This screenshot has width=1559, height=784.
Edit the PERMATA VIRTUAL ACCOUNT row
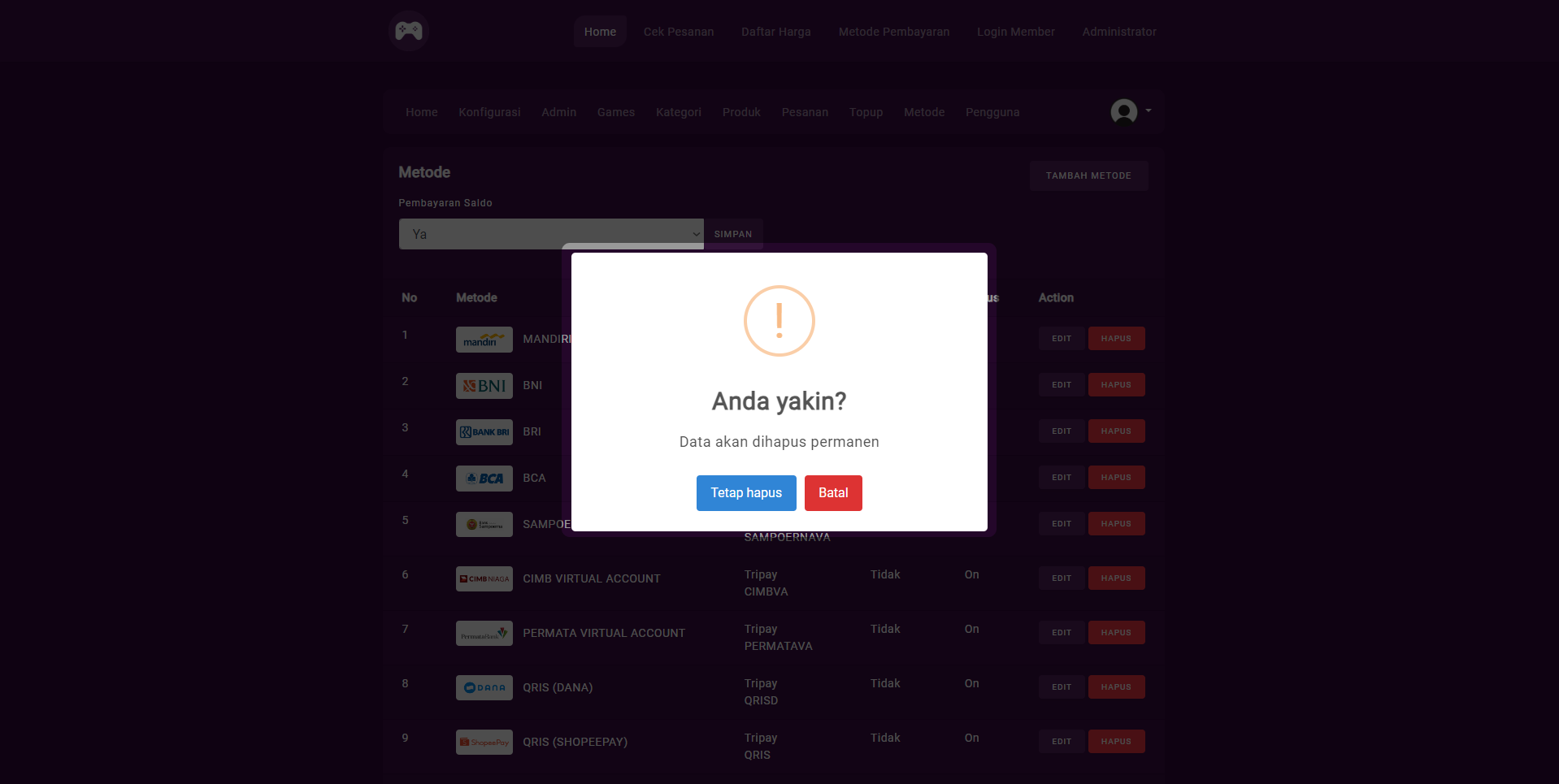pos(1062,633)
